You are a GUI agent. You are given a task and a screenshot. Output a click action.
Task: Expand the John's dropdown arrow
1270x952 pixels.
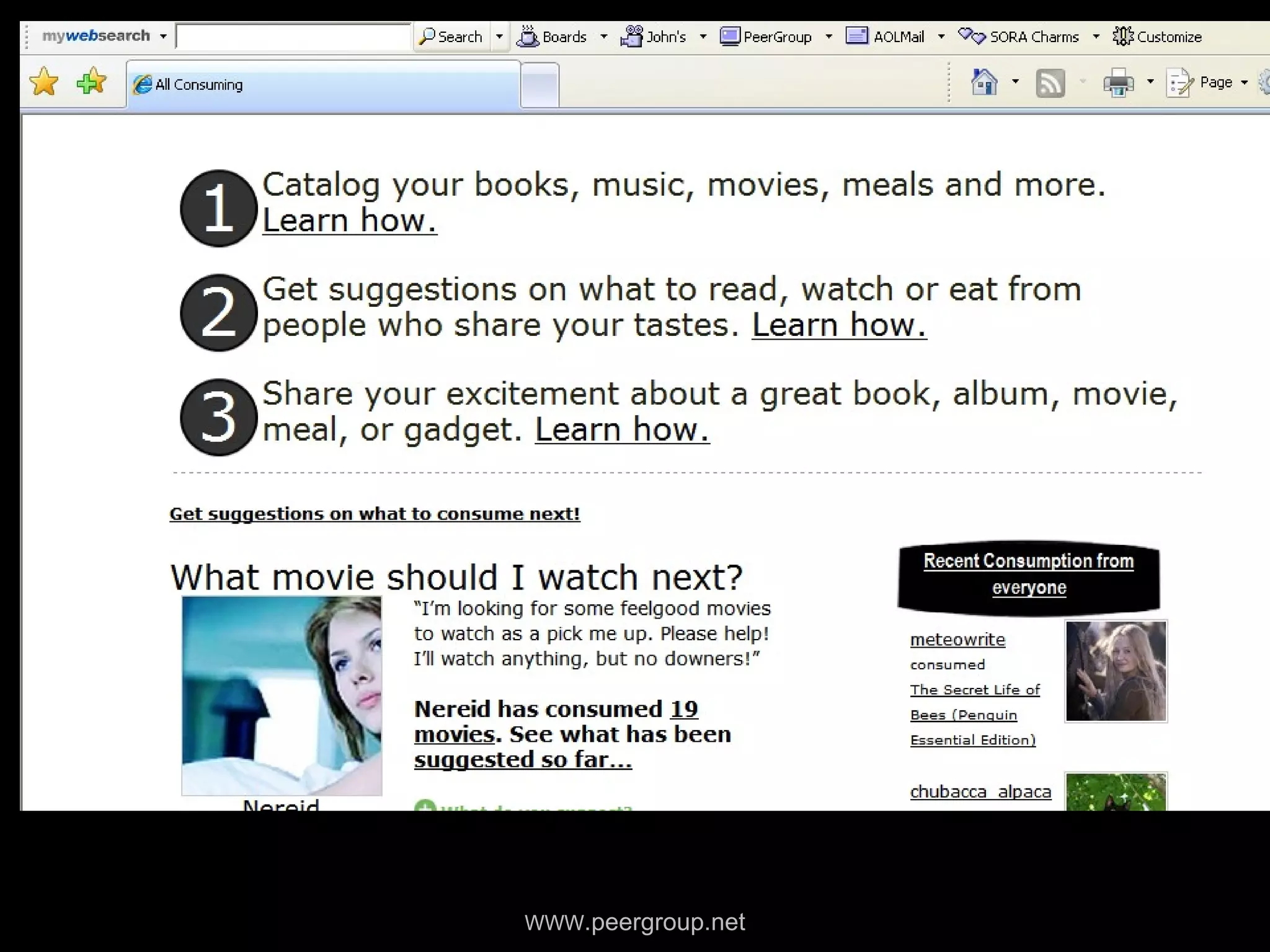[x=703, y=37]
